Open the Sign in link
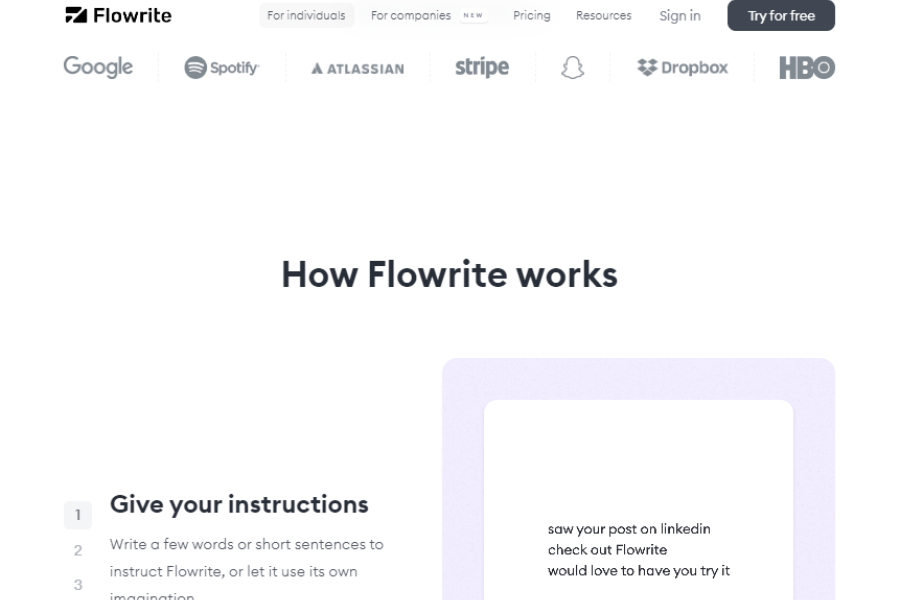Screen dimensions: 900x600 [680, 16]
